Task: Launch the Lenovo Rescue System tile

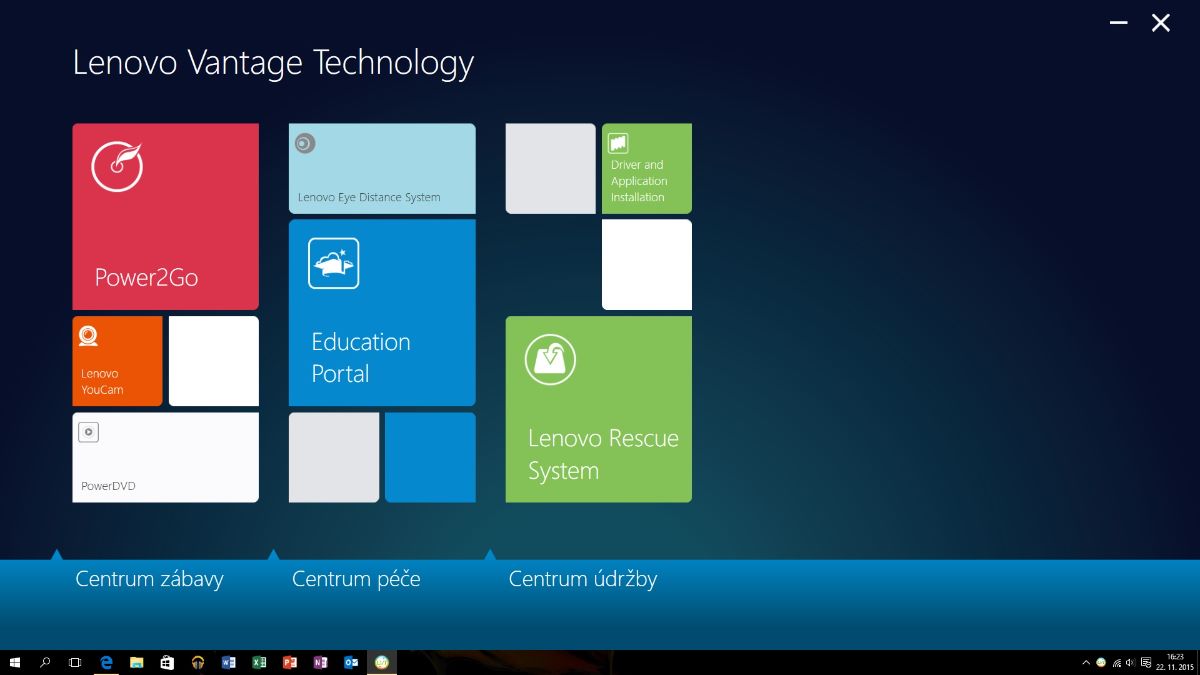Action: tap(598, 409)
